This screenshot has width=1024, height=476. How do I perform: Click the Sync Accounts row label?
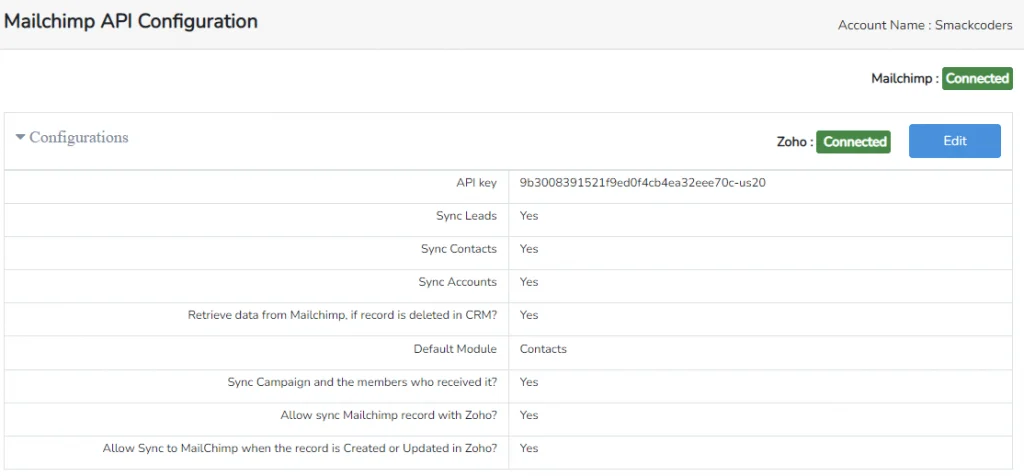pos(457,282)
